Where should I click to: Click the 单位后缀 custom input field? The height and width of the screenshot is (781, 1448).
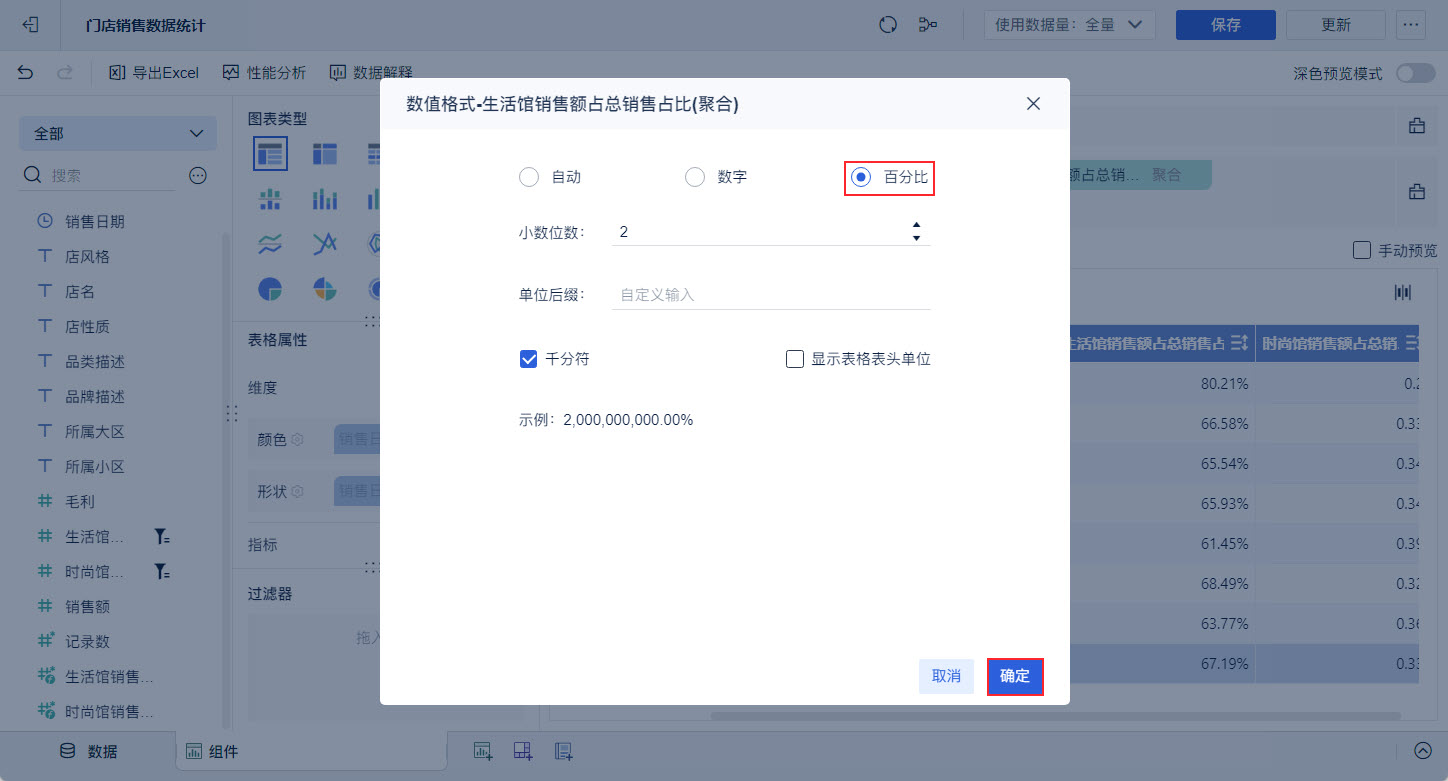tap(771, 295)
